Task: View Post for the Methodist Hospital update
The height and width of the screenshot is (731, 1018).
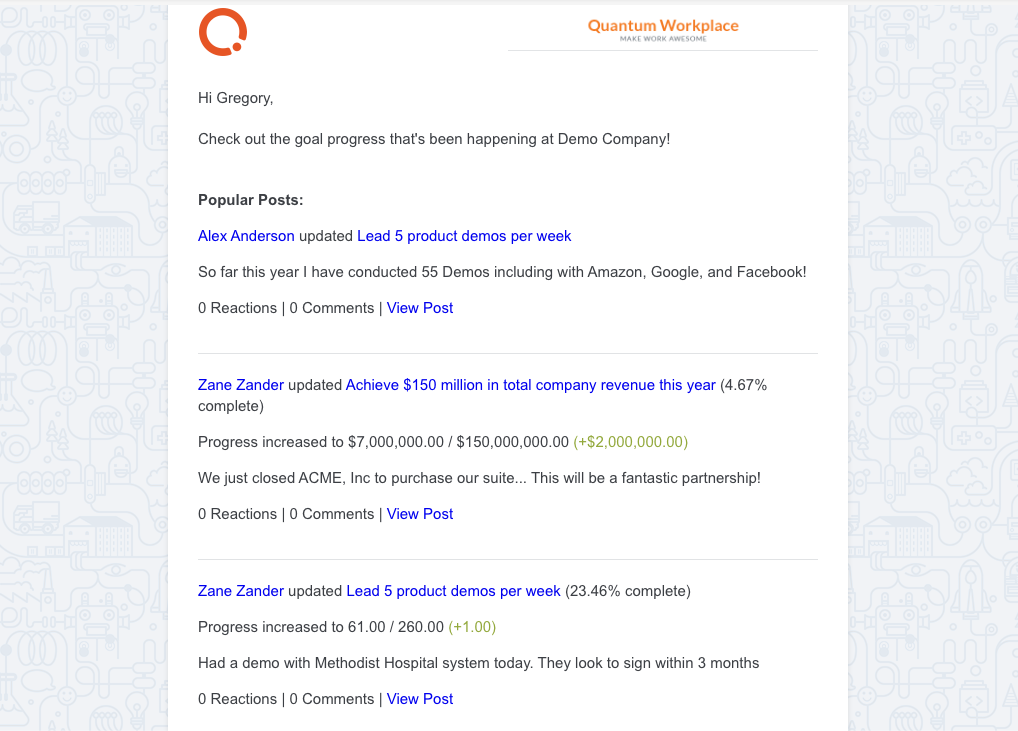Action: tap(419, 699)
